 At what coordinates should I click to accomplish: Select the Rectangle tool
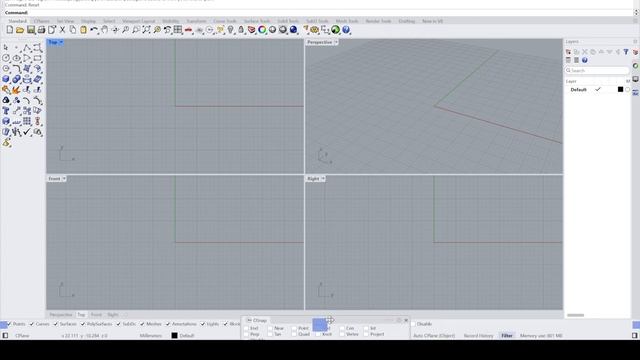(x=38, y=58)
